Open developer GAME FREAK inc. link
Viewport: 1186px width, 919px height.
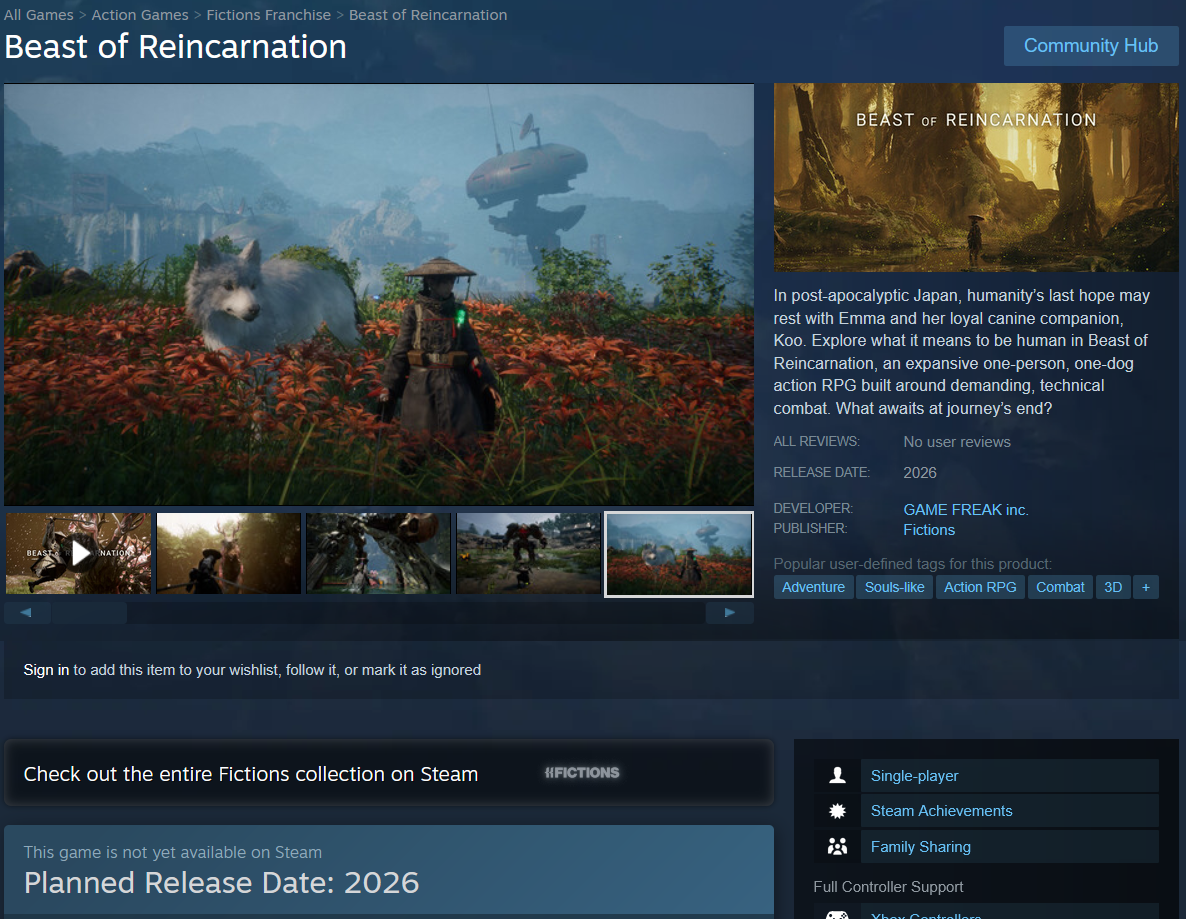966,510
